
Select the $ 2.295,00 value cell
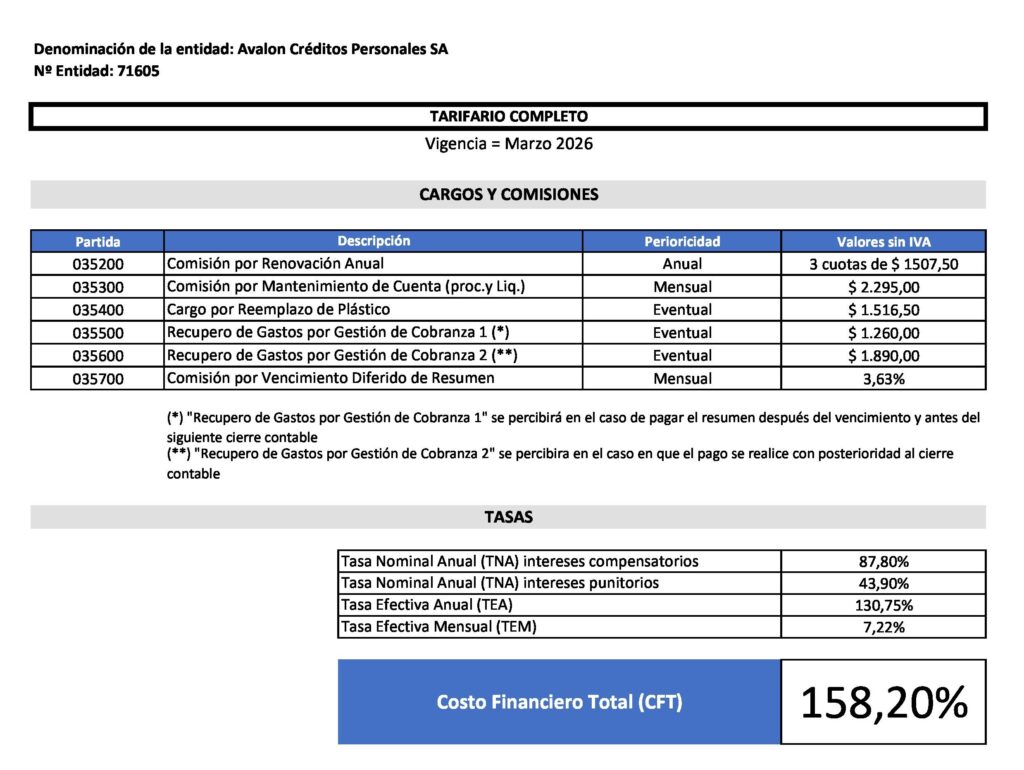(883, 288)
